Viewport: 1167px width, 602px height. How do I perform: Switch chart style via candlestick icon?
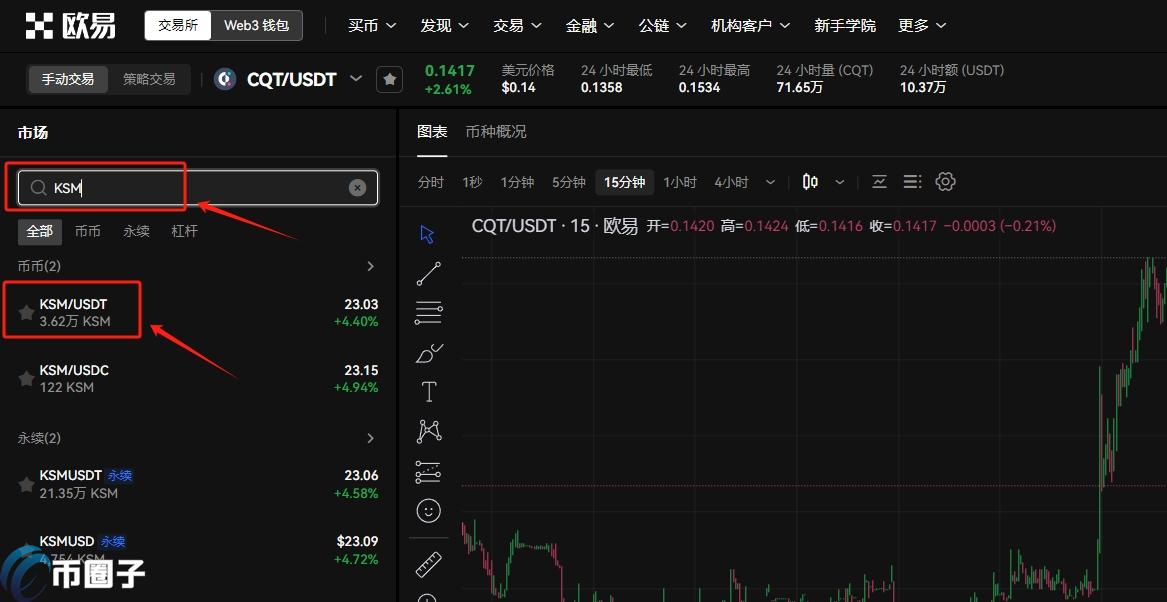809,181
